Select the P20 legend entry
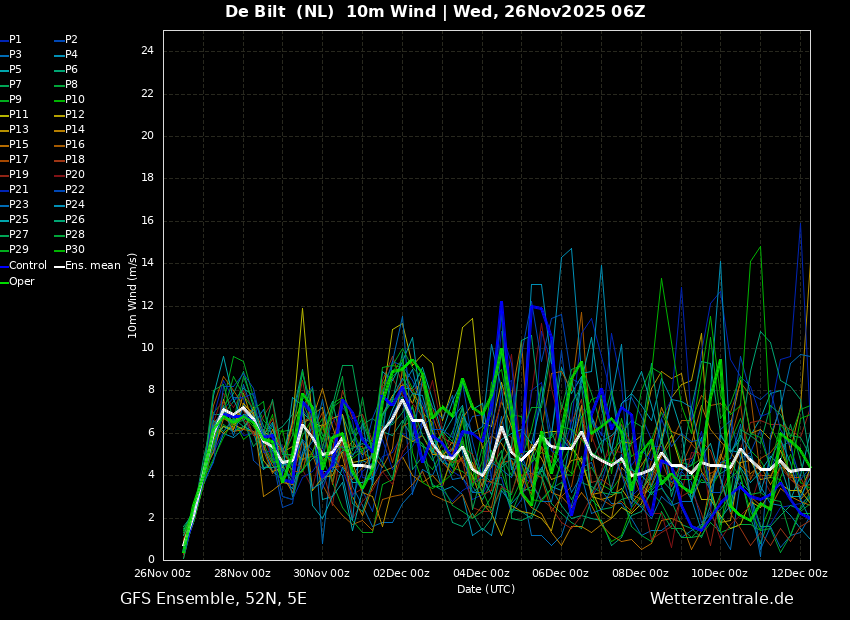Viewport: 850px width, 620px height. pyautogui.click(x=69, y=175)
